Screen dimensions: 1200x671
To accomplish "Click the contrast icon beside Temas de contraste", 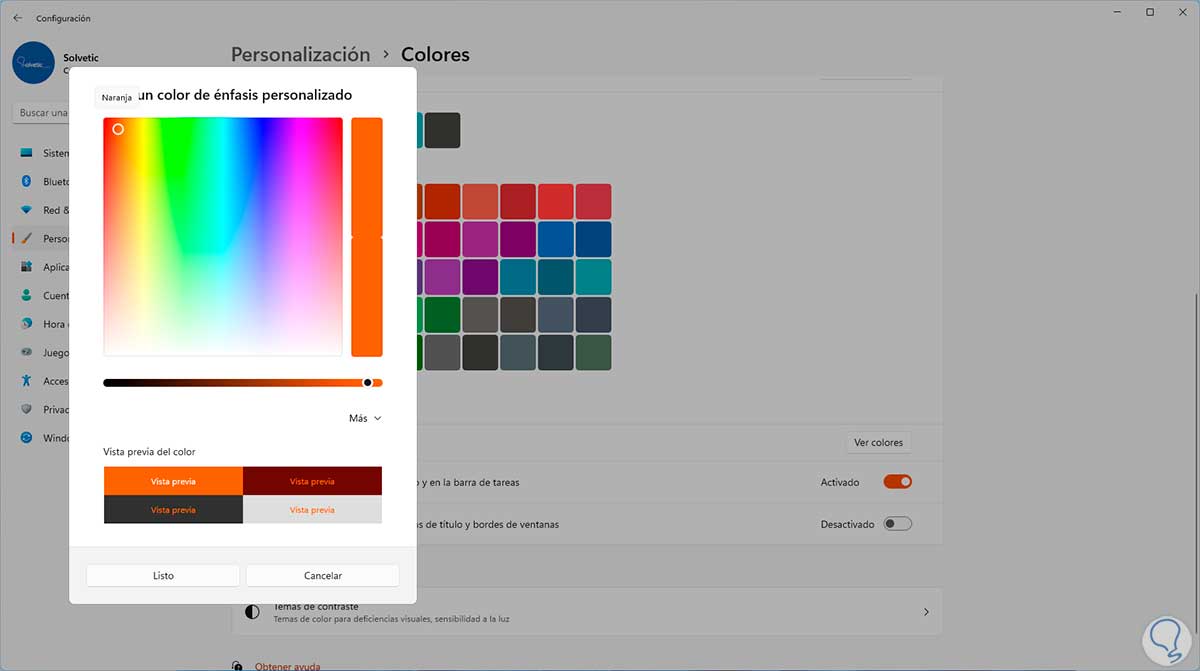I will tap(252, 611).
